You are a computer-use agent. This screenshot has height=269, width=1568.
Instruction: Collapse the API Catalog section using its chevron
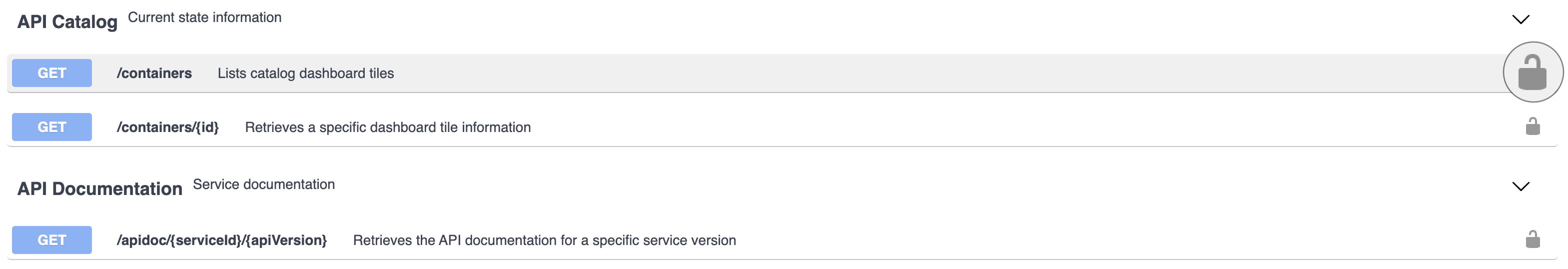[x=1521, y=19]
